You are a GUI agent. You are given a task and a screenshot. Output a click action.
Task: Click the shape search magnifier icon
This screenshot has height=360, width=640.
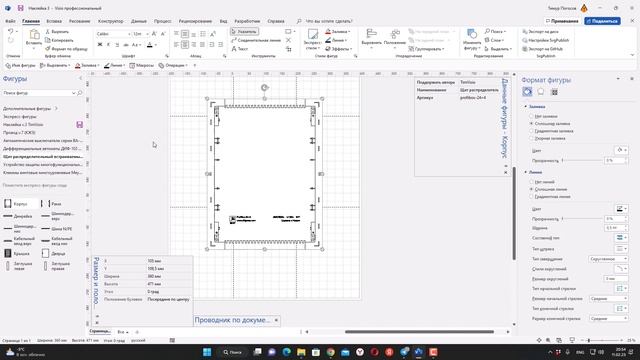click(x=80, y=93)
